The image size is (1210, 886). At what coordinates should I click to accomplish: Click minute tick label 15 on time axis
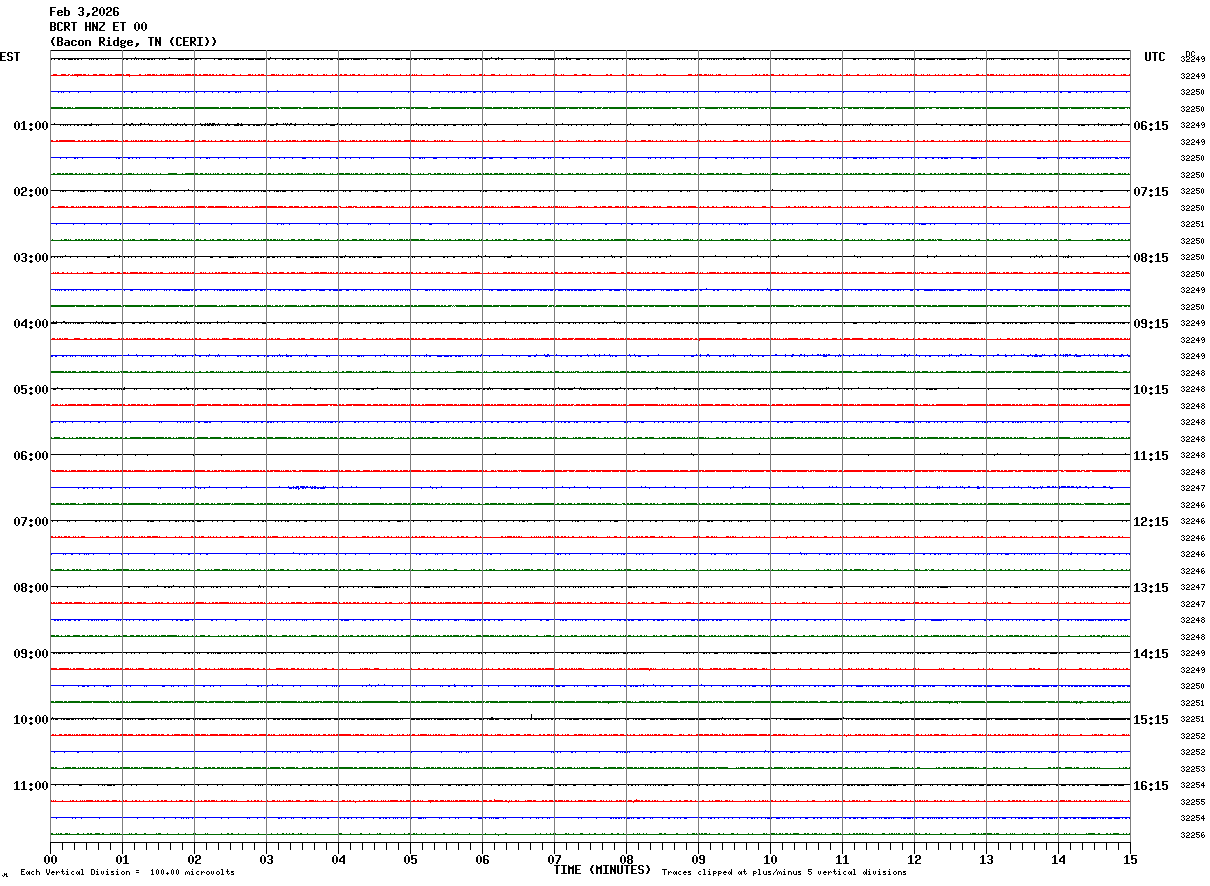pyautogui.click(x=1130, y=859)
